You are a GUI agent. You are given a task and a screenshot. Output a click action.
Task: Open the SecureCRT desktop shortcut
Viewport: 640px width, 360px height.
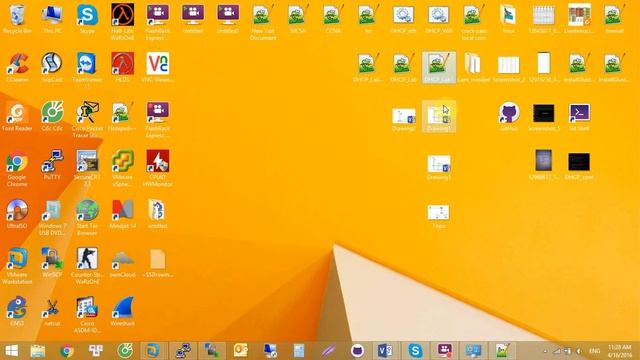point(87,169)
